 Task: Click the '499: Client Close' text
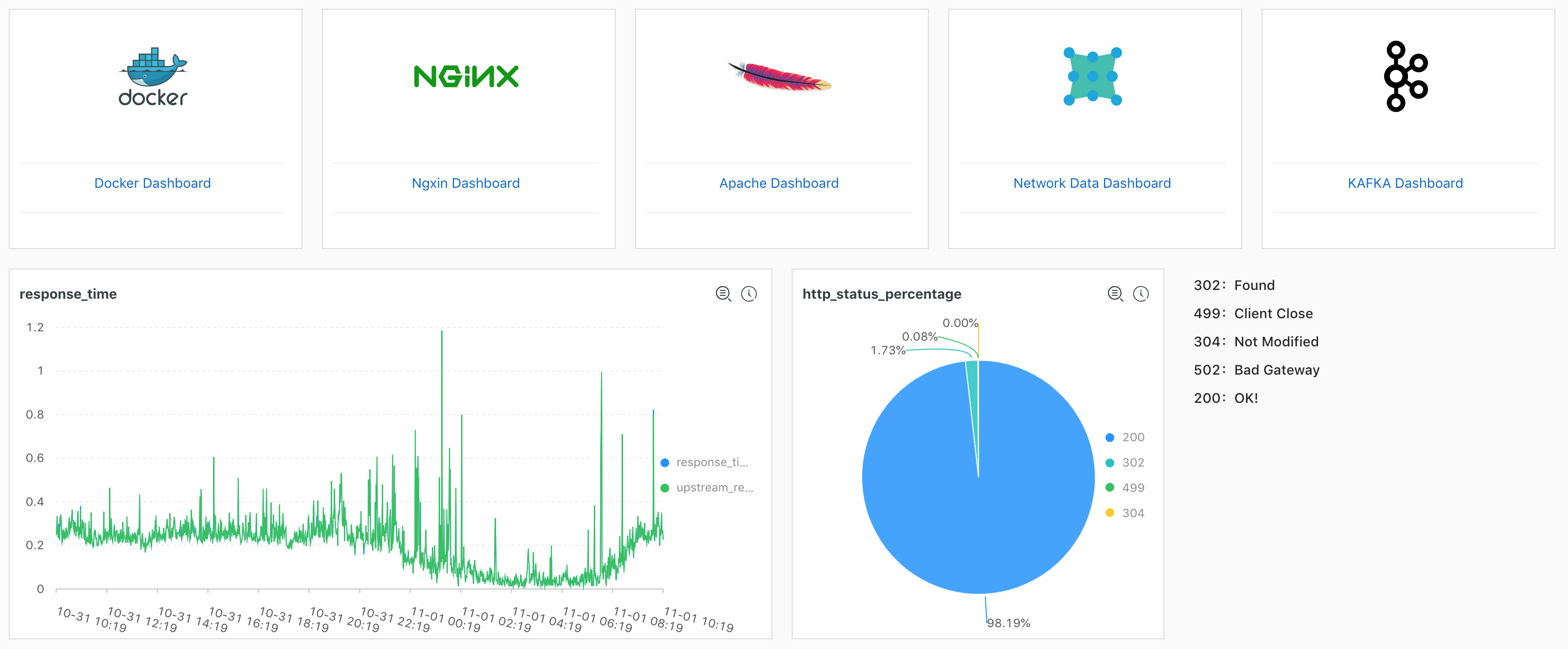click(1253, 313)
